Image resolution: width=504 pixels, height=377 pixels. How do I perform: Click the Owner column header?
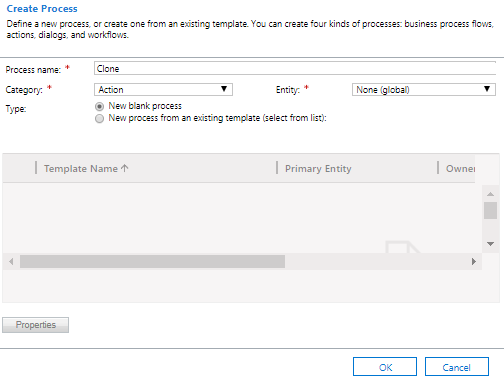(x=460, y=169)
